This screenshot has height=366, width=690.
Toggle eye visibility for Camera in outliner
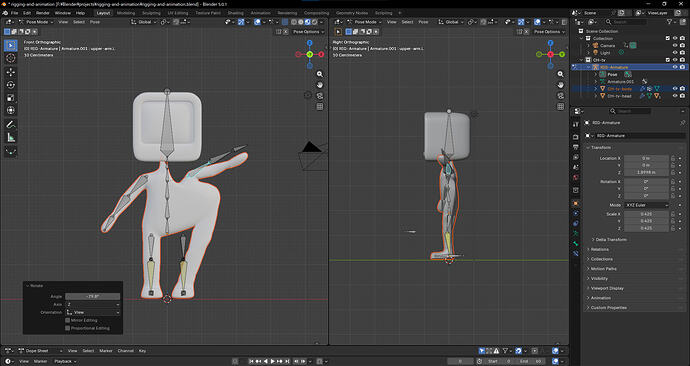675,45
